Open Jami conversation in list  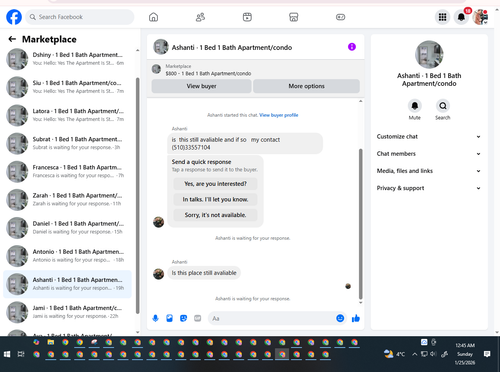(x=68, y=312)
